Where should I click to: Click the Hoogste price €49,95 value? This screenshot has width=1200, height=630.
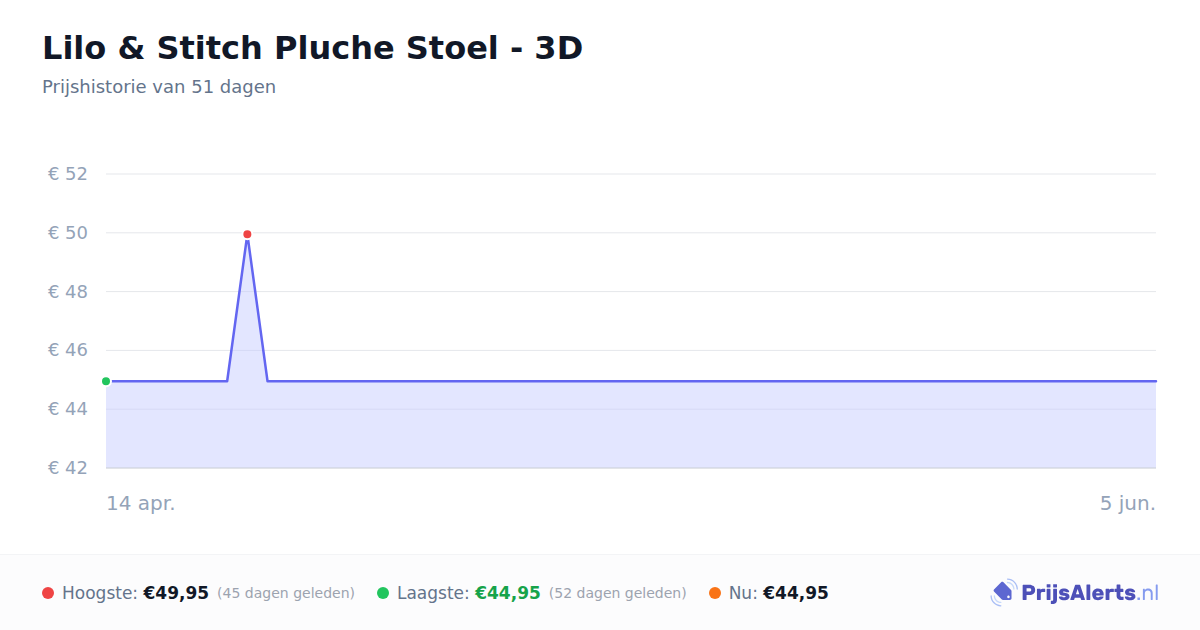(176, 593)
